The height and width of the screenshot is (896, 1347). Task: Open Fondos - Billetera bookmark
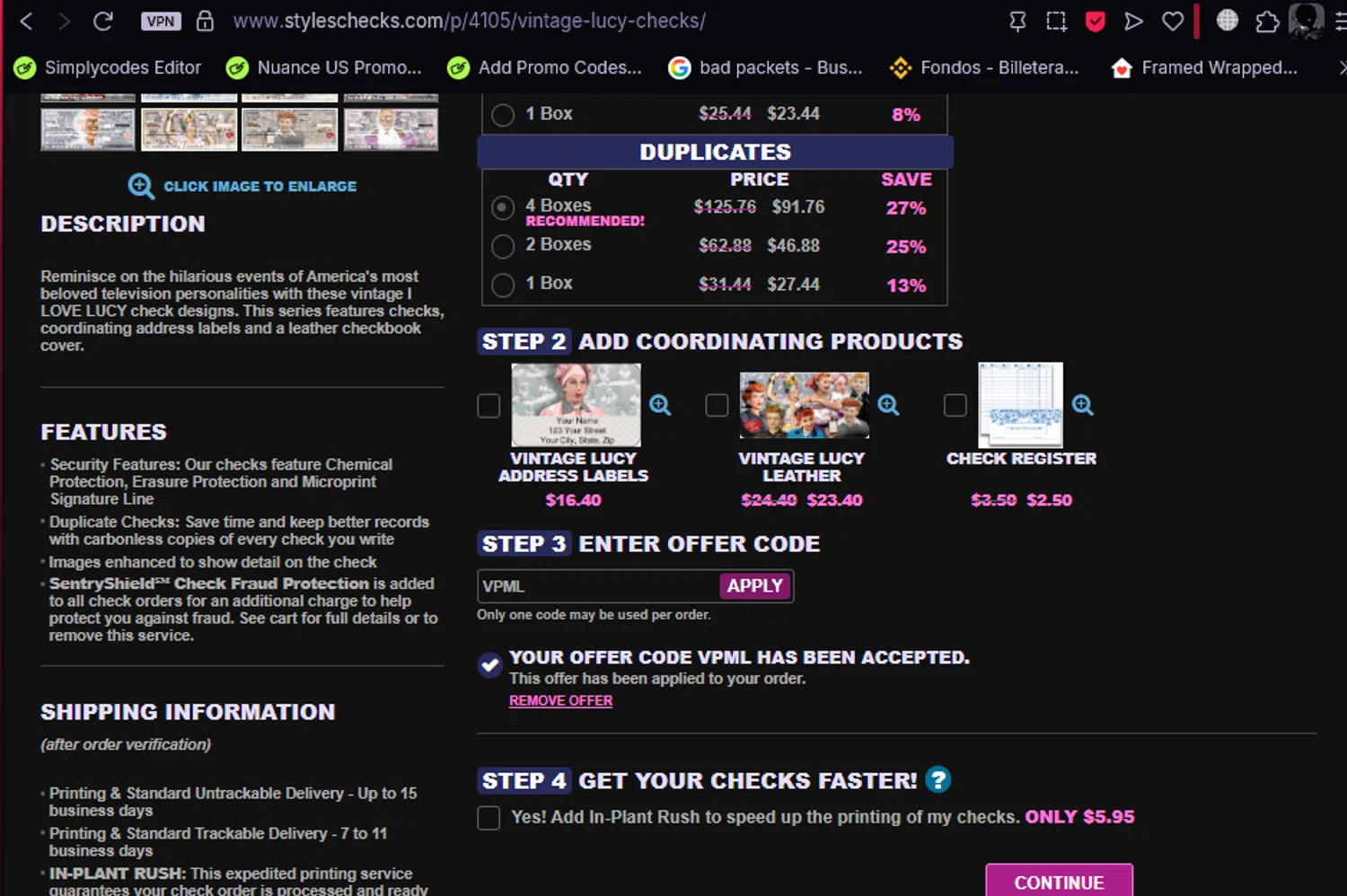pos(984,67)
